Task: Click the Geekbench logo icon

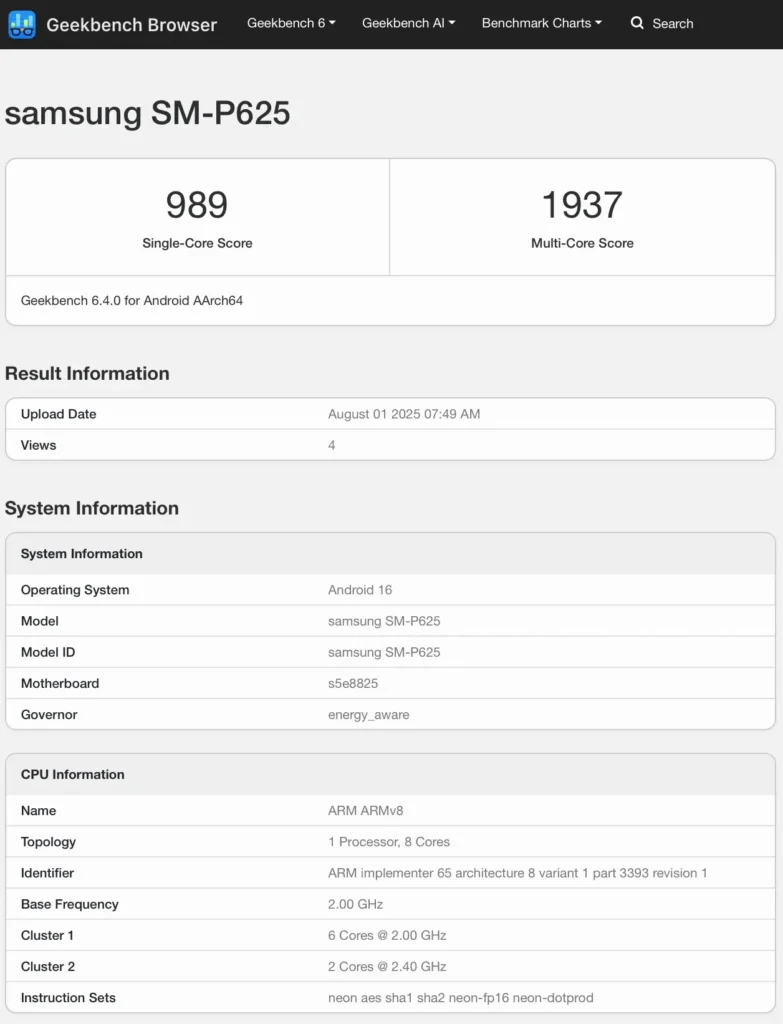Action: pyautogui.click(x=22, y=25)
